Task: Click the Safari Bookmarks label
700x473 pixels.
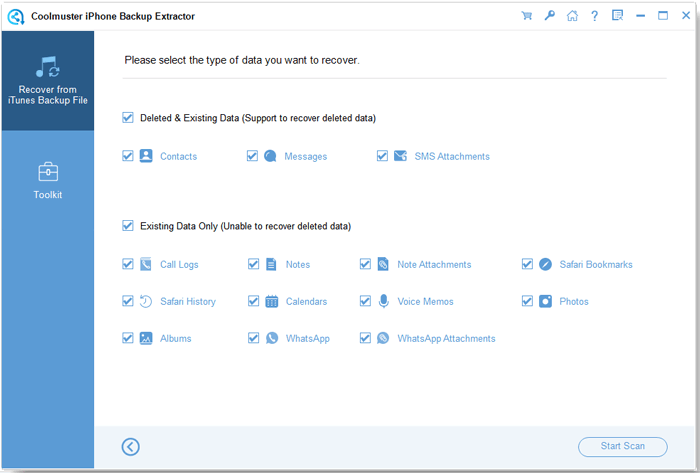Action: 596,265
